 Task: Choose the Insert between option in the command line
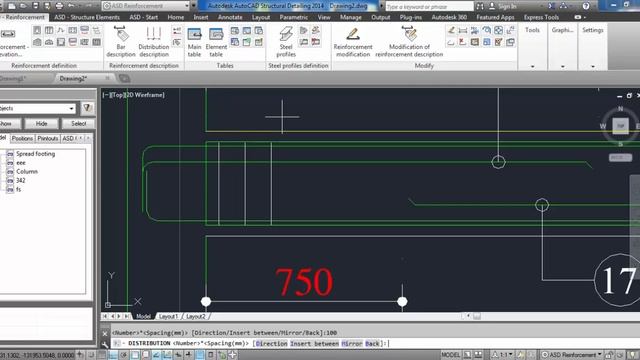[314, 344]
